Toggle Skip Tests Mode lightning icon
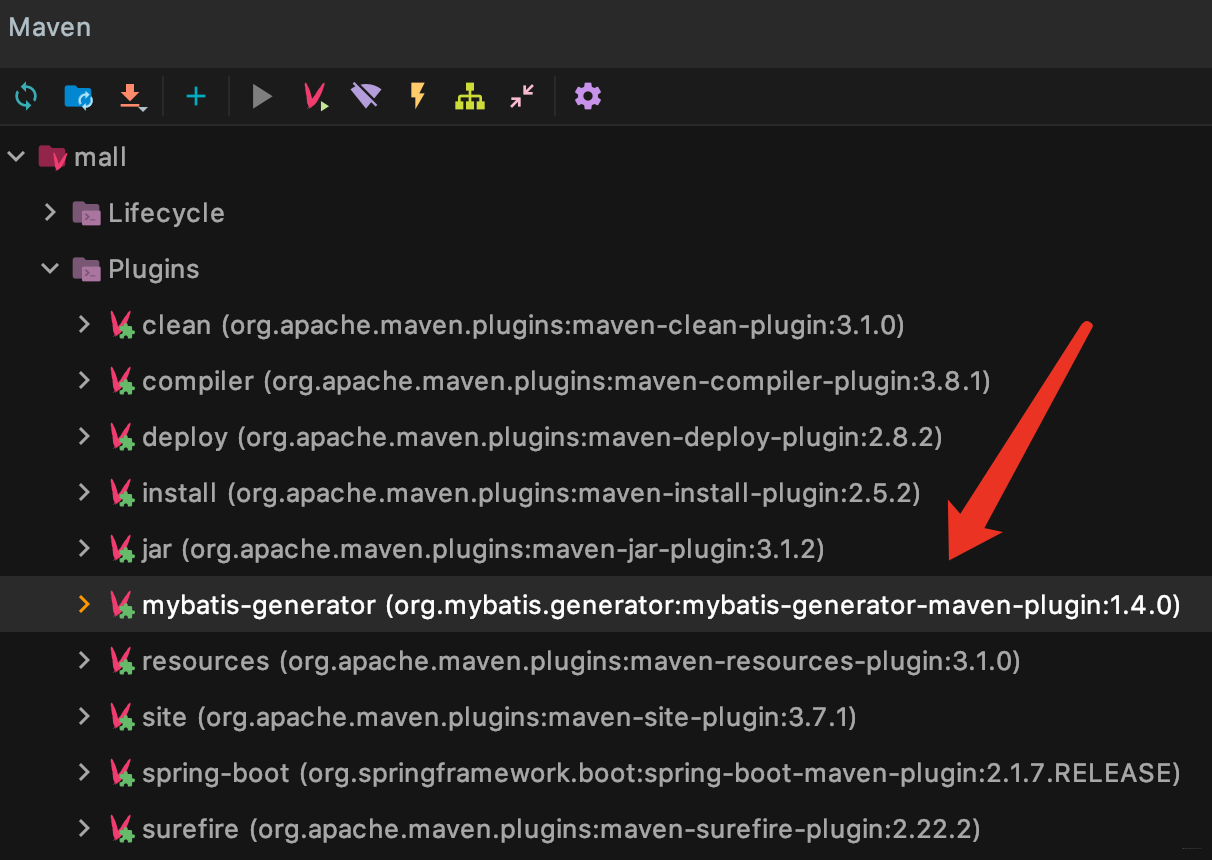Screen dimensions: 1212x860 point(418,96)
